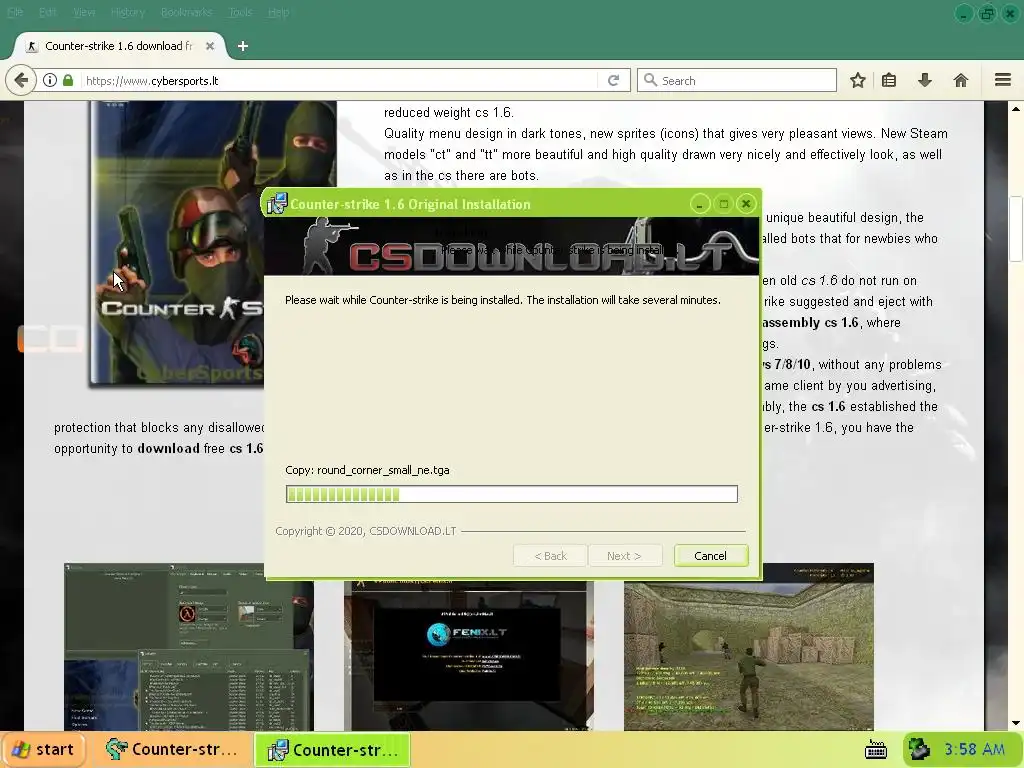
Task: Click the keyboard tray icon
Action: click(x=875, y=750)
